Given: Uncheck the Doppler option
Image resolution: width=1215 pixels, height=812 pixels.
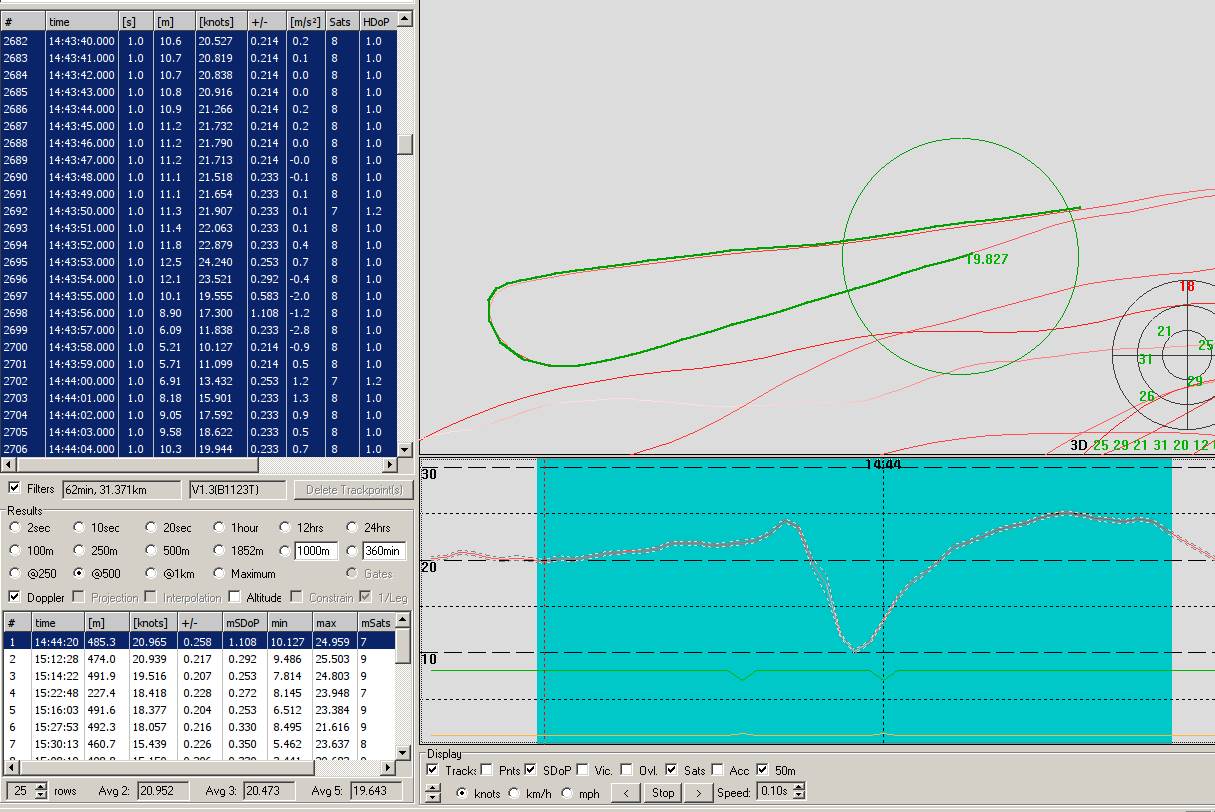Looking at the screenshot, I should (15, 597).
